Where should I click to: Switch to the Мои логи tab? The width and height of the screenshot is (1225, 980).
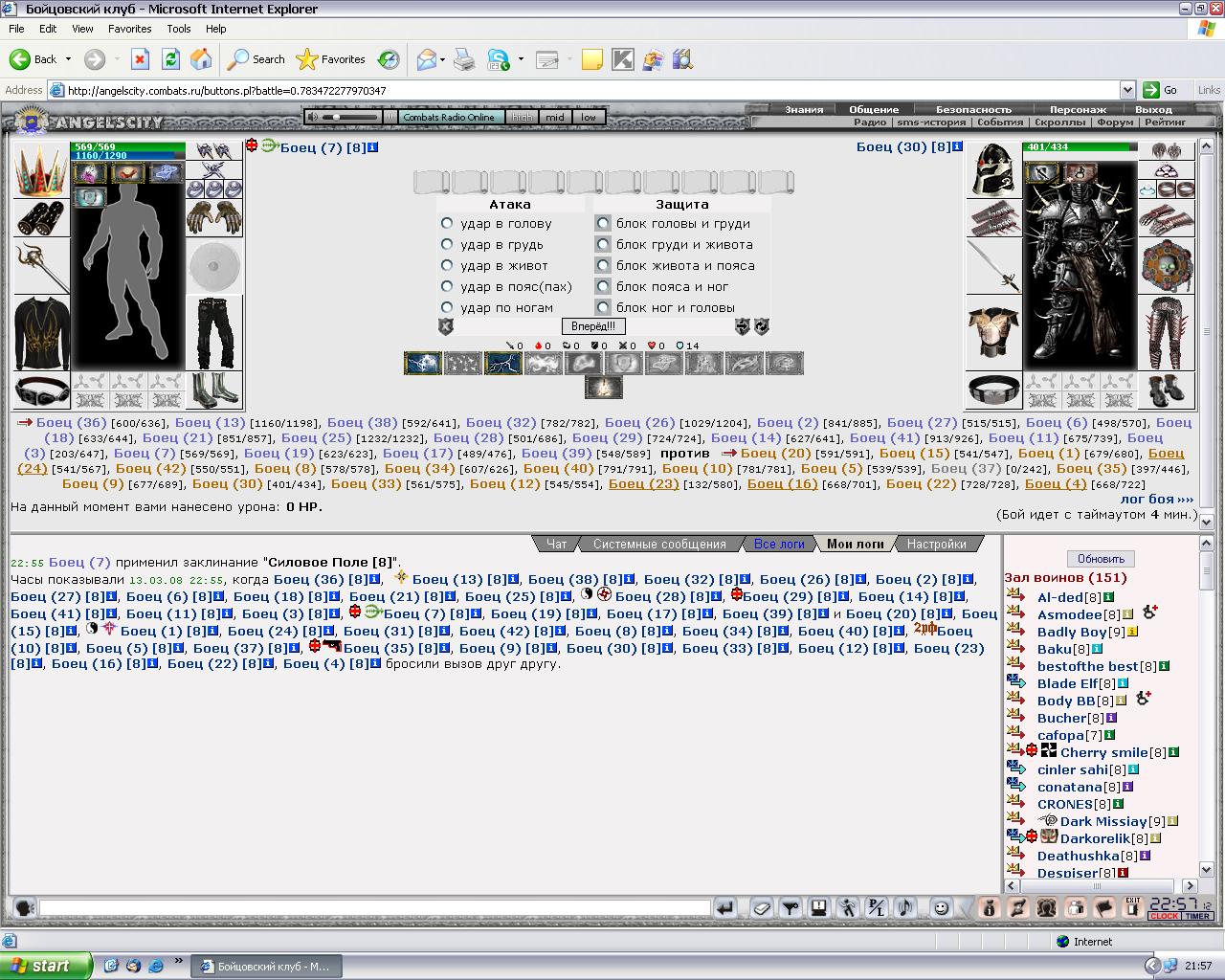tap(856, 544)
